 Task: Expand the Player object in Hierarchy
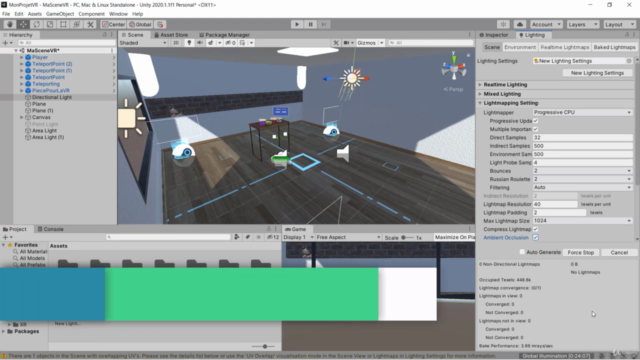(x=22, y=58)
